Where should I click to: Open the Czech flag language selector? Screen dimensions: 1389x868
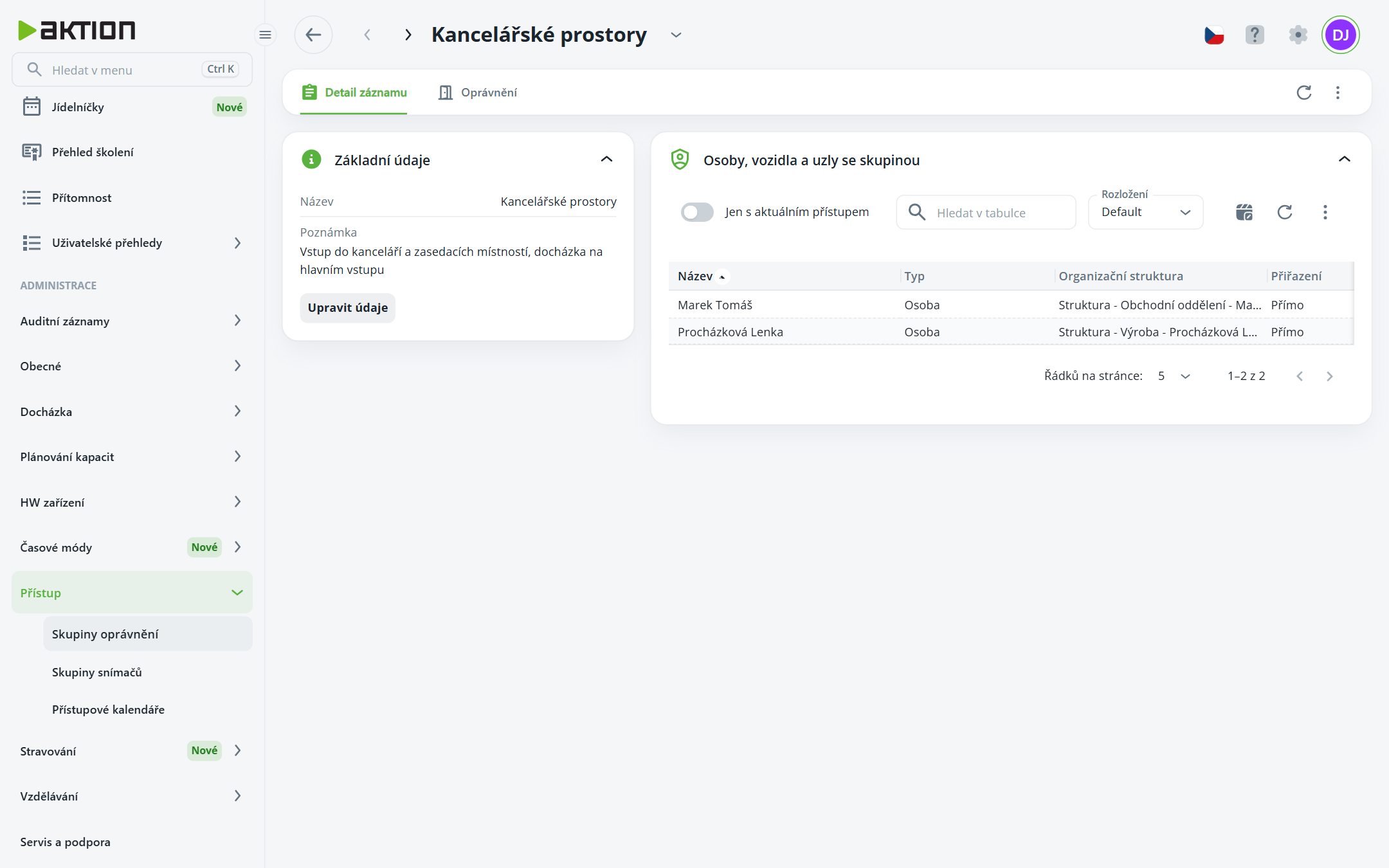click(x=1214, y=35)
